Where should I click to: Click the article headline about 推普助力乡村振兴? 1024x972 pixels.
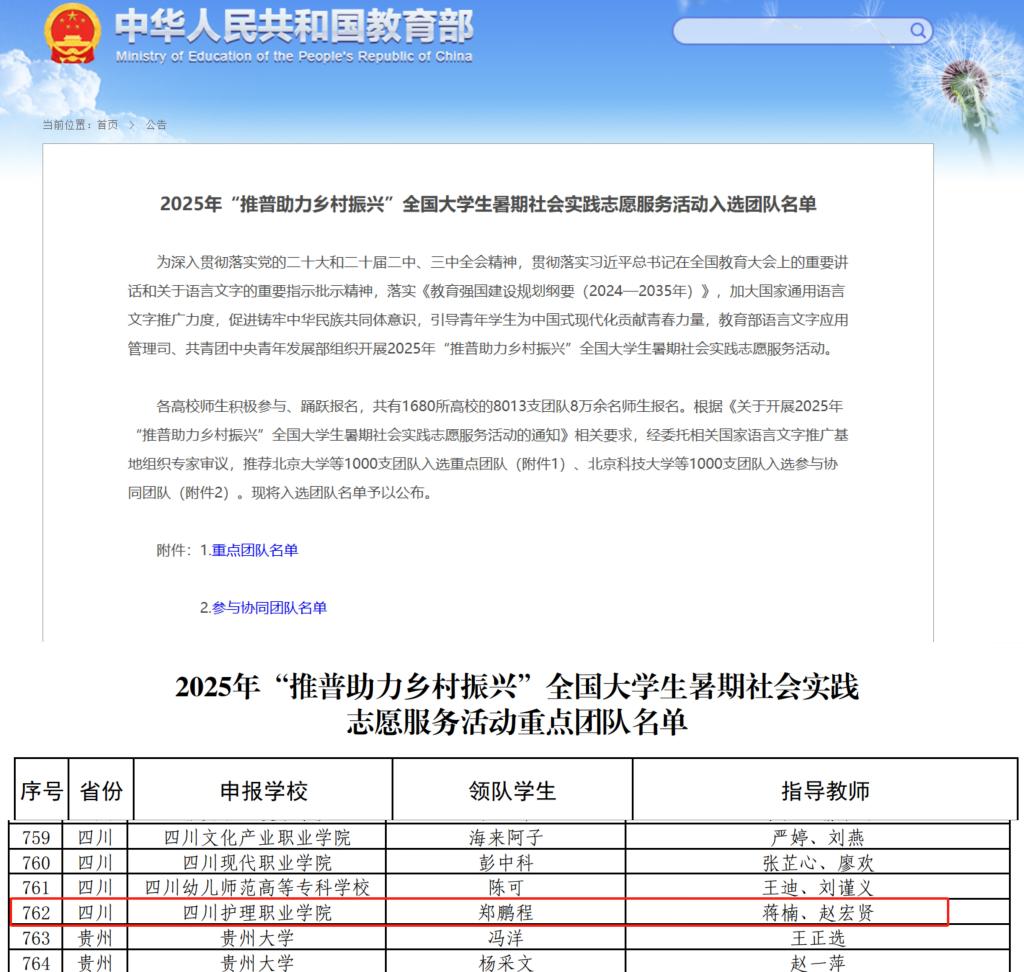point(488,204)
